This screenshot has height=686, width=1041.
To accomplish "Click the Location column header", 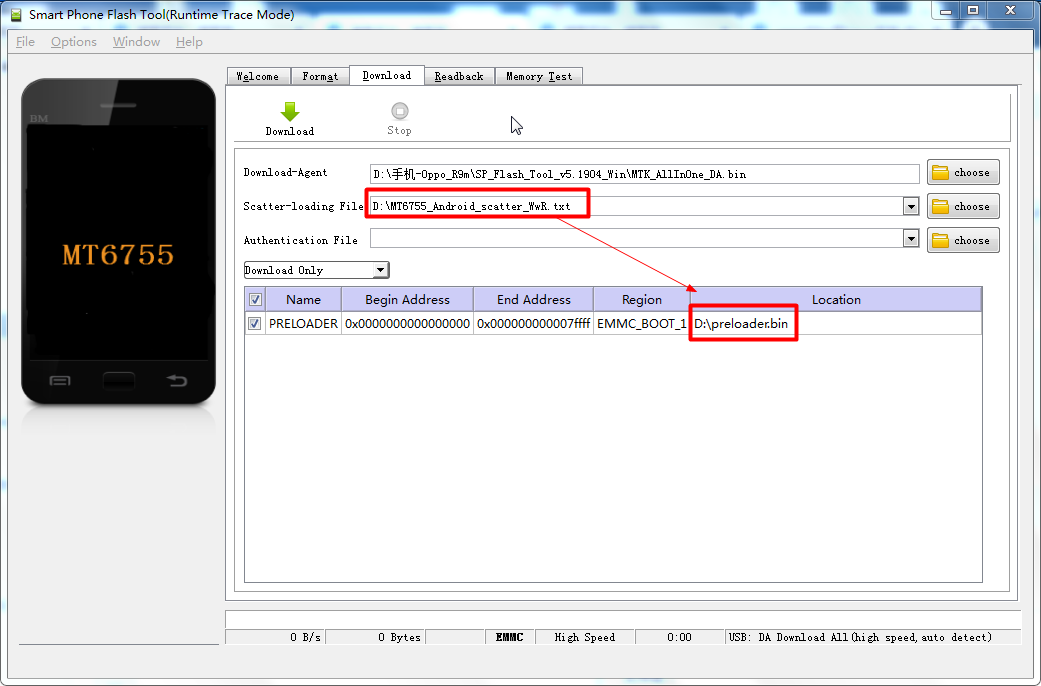I will (x=836, y=300).
